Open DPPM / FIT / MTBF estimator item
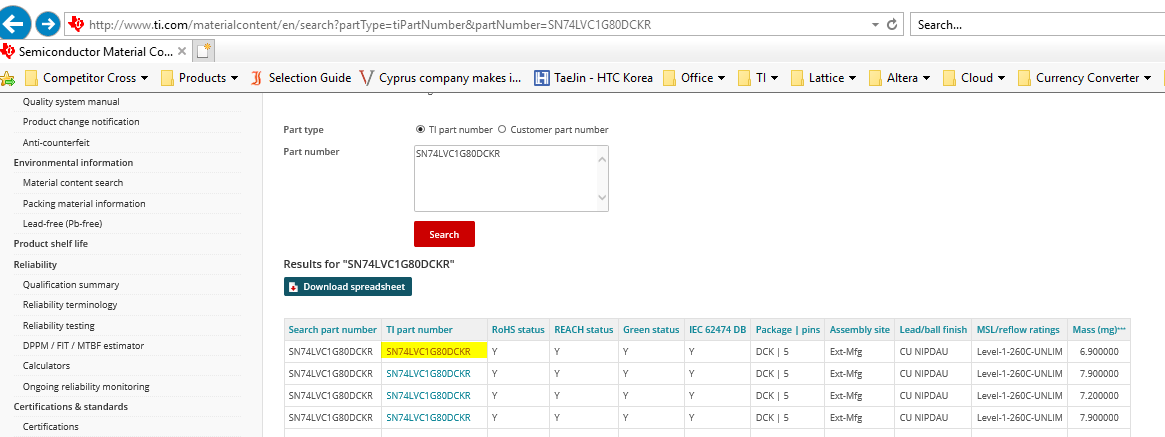 coord(83,346)
